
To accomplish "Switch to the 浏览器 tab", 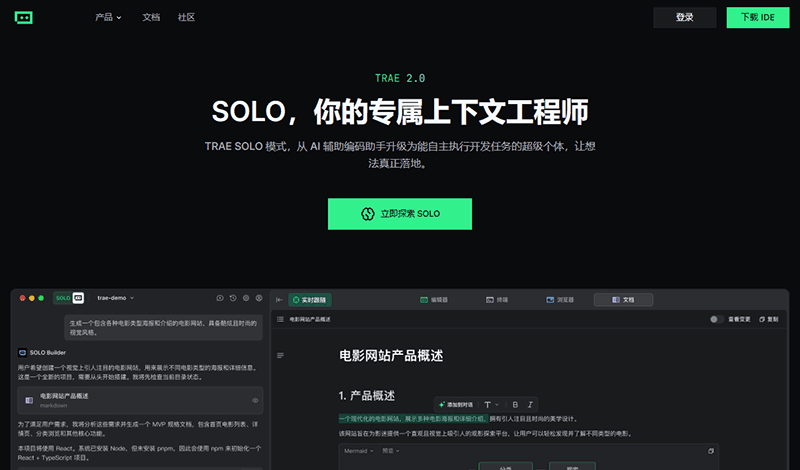I will tap(560, 300).
